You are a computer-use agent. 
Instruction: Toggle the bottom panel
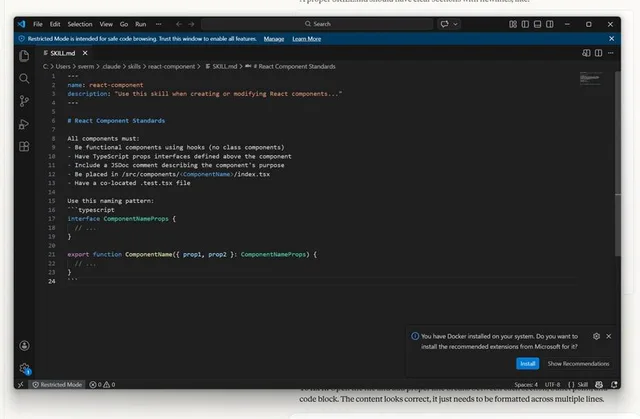coord(537,24)
